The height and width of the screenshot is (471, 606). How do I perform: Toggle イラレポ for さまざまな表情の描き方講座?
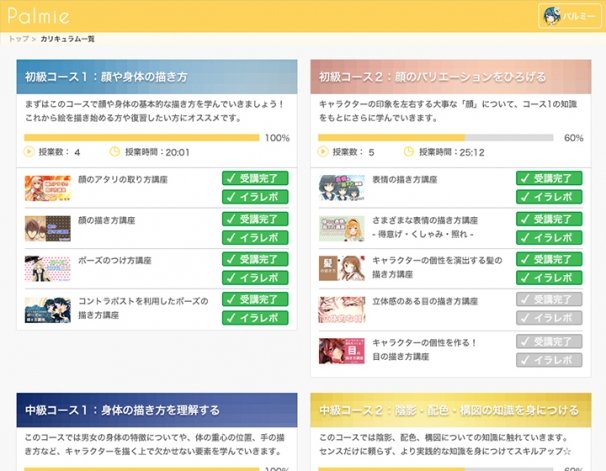(x=549, y=238)
